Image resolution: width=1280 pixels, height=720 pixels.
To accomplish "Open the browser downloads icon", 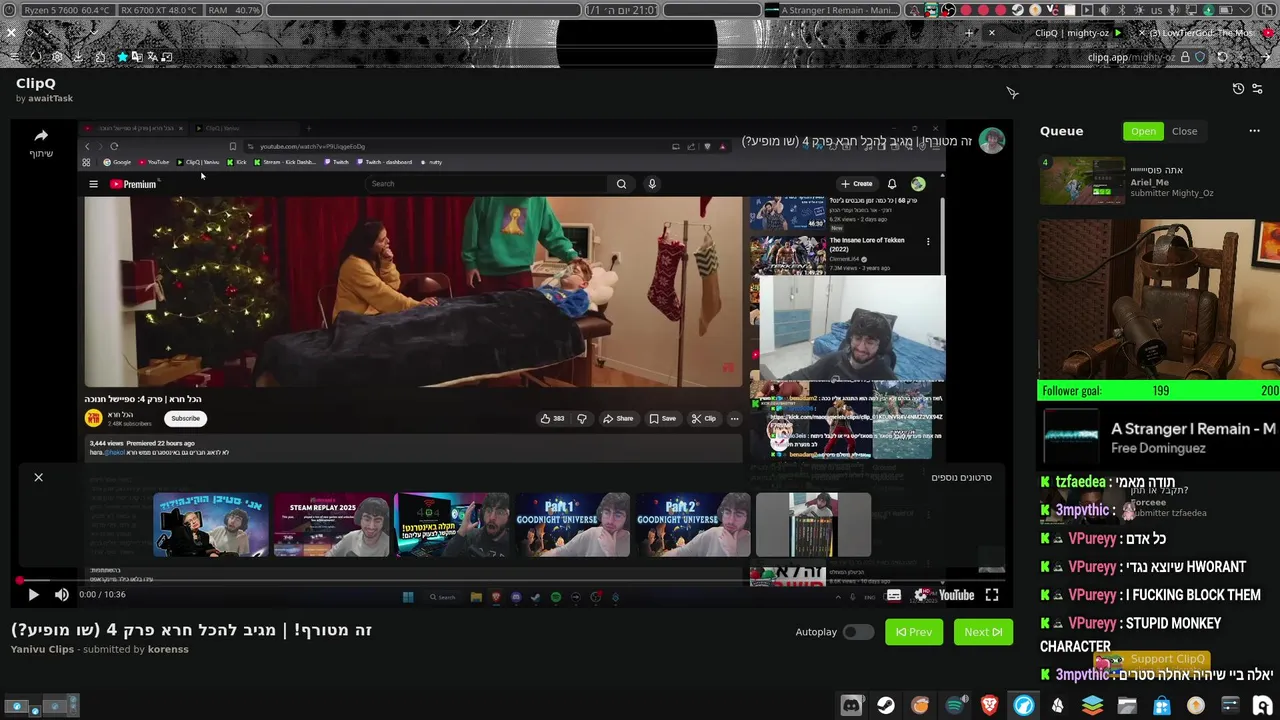I will pyautogui.click(x=78, y=57).
